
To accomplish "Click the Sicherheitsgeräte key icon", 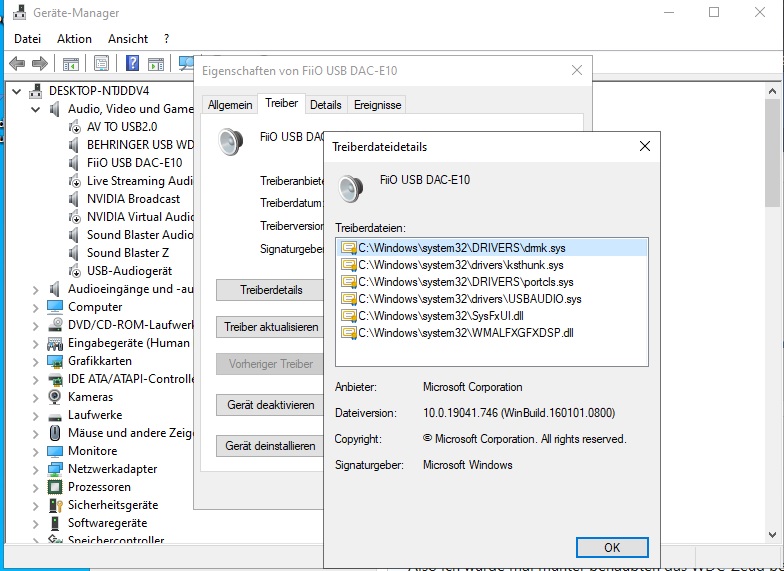I will tap(55, 505).
